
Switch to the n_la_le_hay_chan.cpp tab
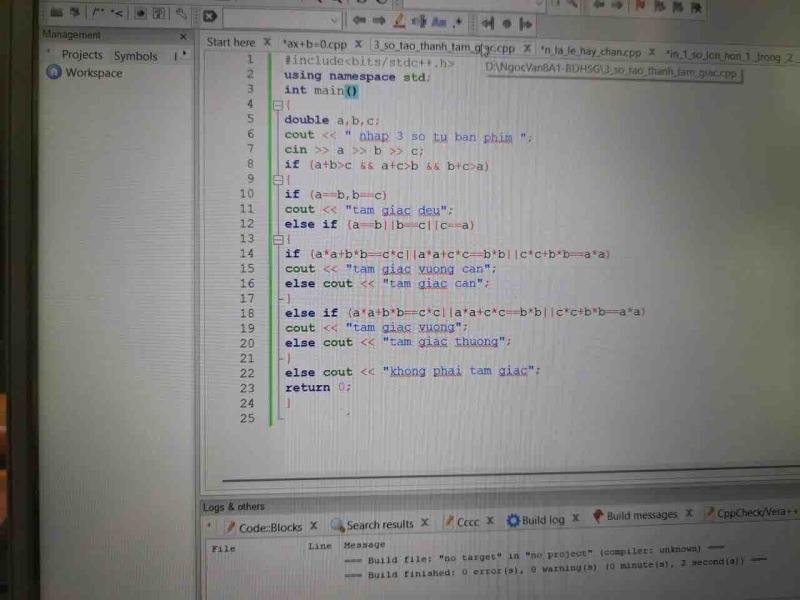(590, 50)
